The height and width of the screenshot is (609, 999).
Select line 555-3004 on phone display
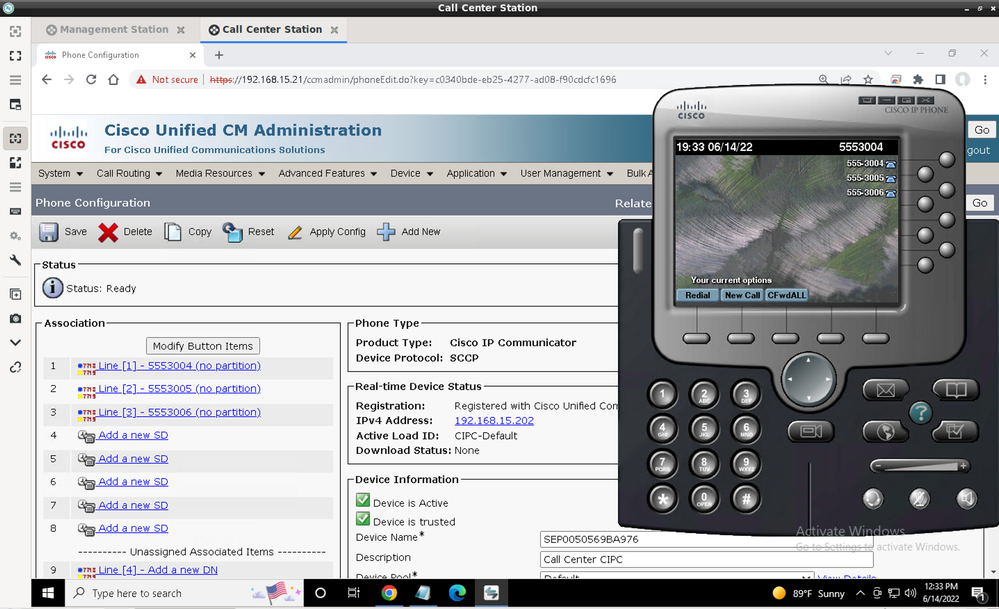pos(870,164)
